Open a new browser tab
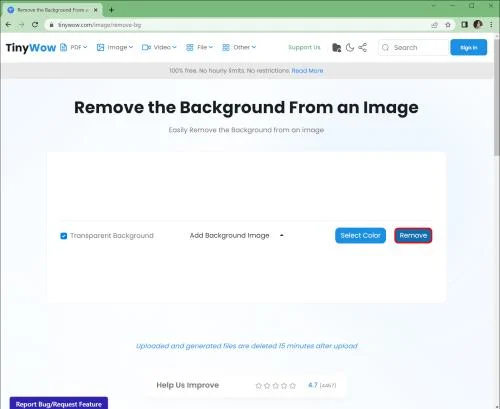The height and width of the screenshot is (409, 500). pyautogui.click(x=111, y=10)
